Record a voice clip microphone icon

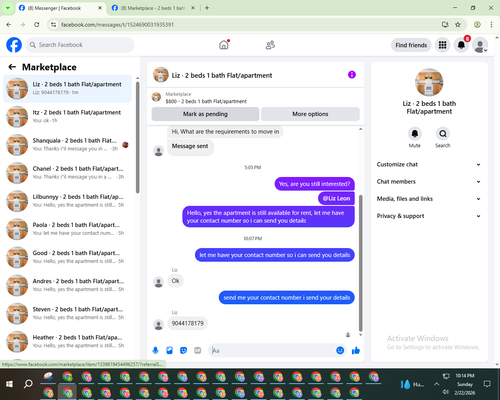pyautogui.click(x=155, y=350)
